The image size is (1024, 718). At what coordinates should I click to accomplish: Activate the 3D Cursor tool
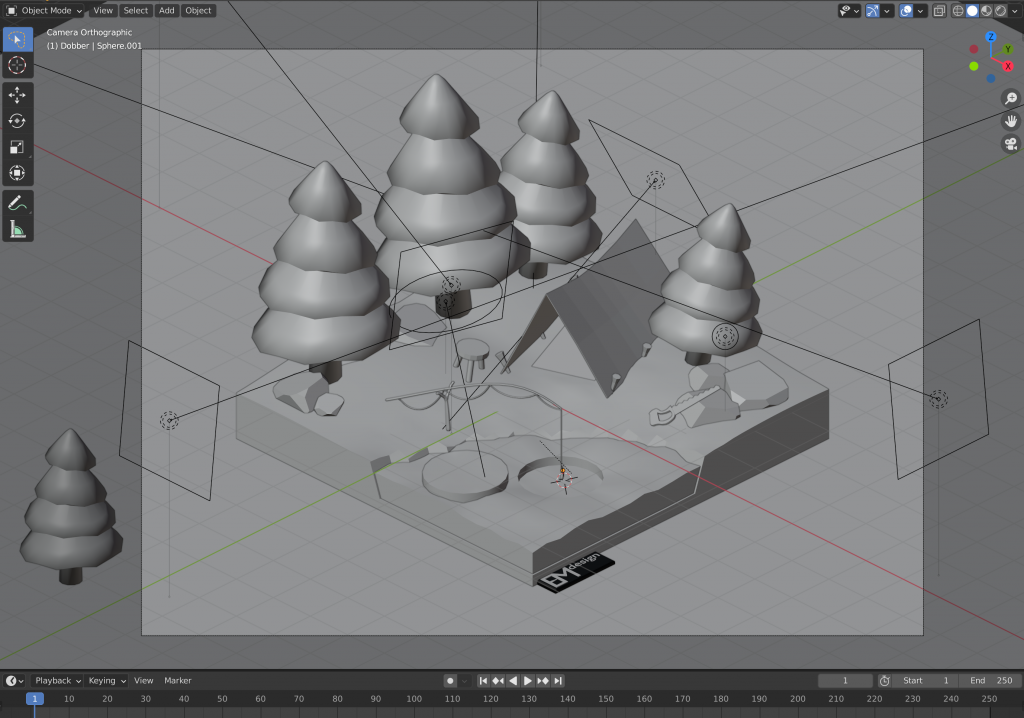[x=17, y=65]
